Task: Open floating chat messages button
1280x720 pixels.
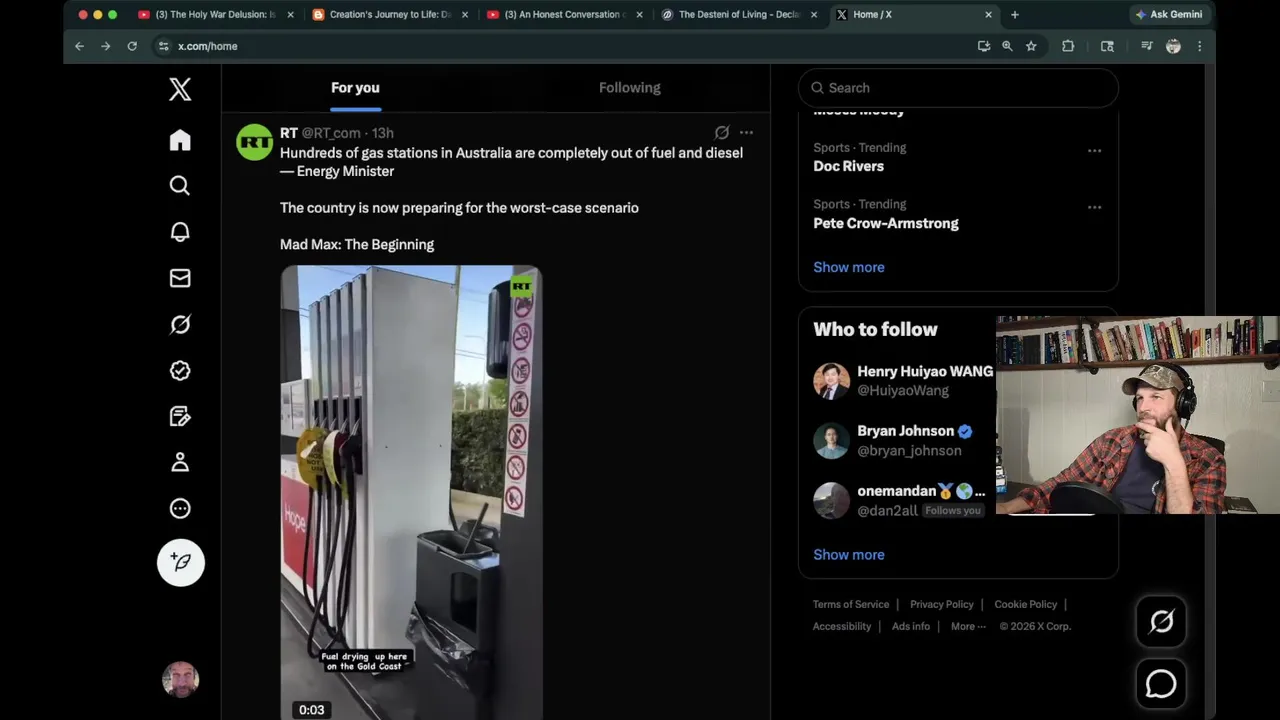Action: (1161, 684)
